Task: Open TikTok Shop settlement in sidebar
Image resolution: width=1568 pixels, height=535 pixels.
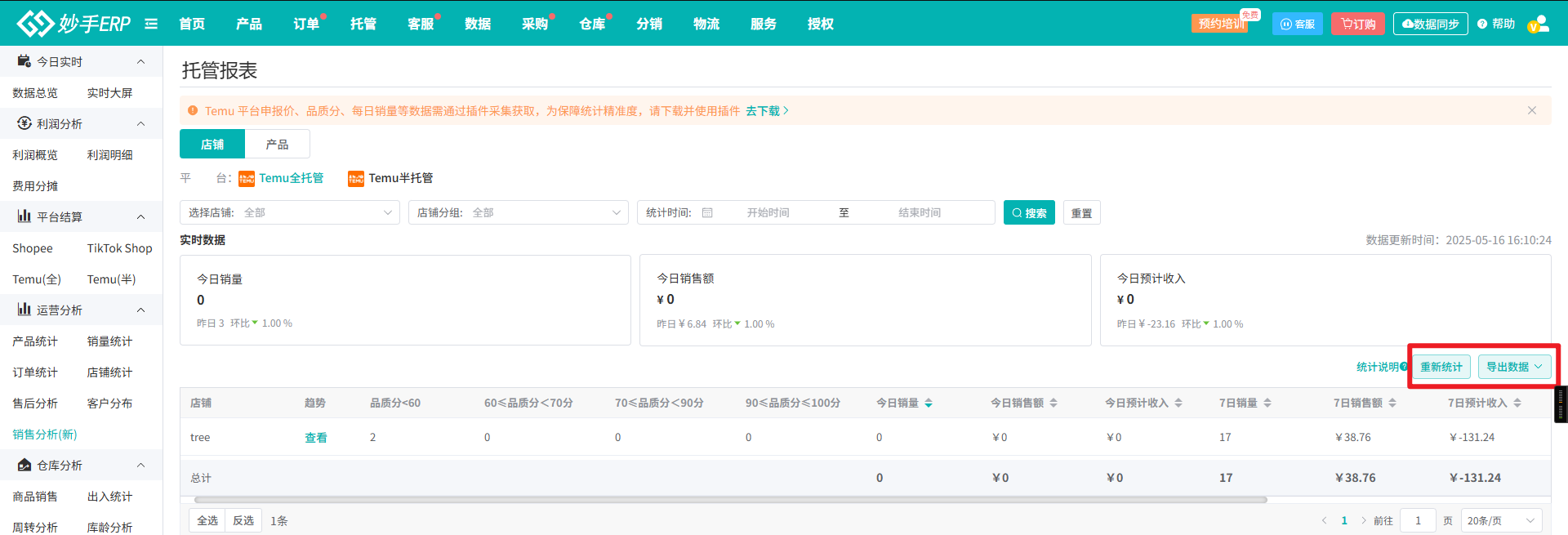Action: click(x=119, y=247)
